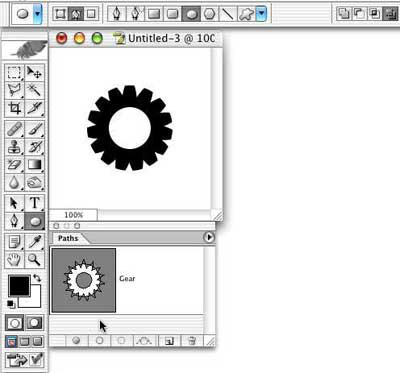
Task: Select the Gear path thumbnail
Action: pos(84,280)
